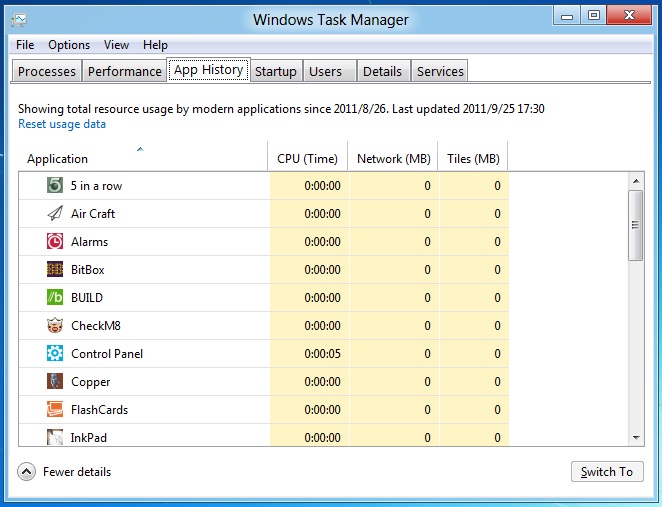Click the InkPad app icon
The image size is (662, 507).
(x=55, y=437)
